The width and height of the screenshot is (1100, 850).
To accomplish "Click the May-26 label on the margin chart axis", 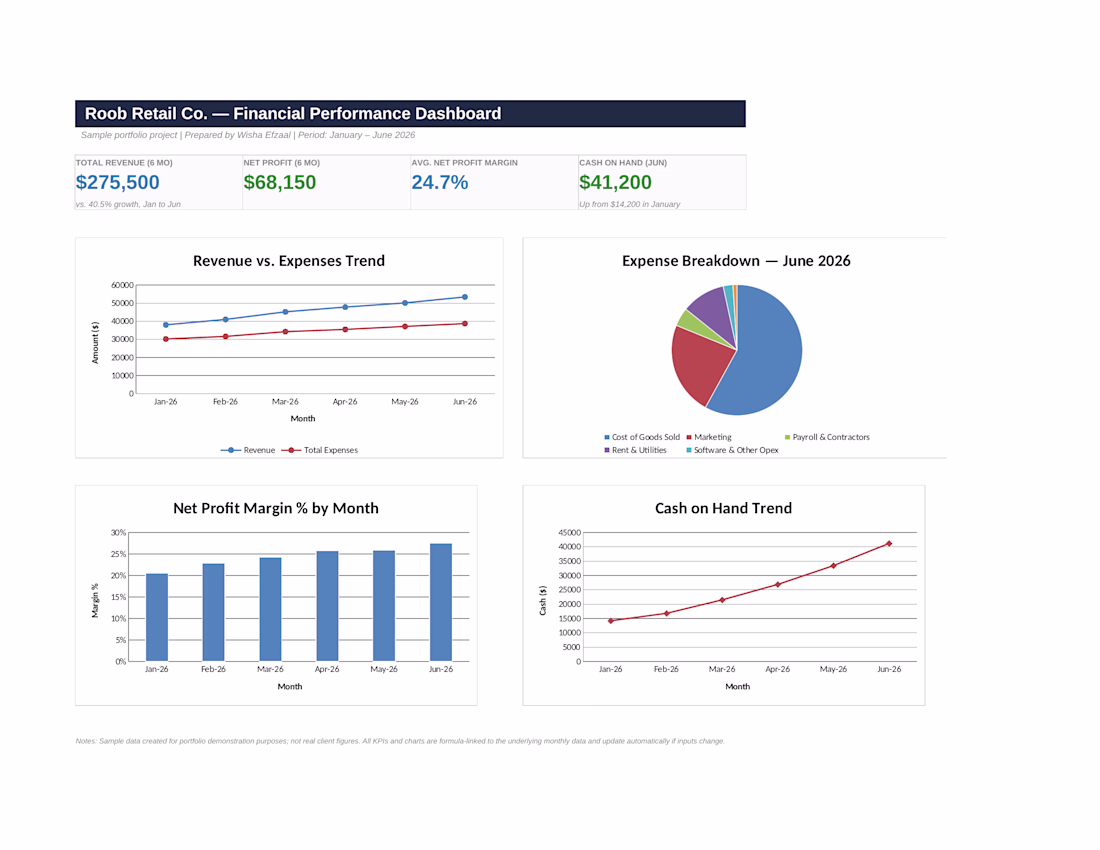I will (384, 669).
